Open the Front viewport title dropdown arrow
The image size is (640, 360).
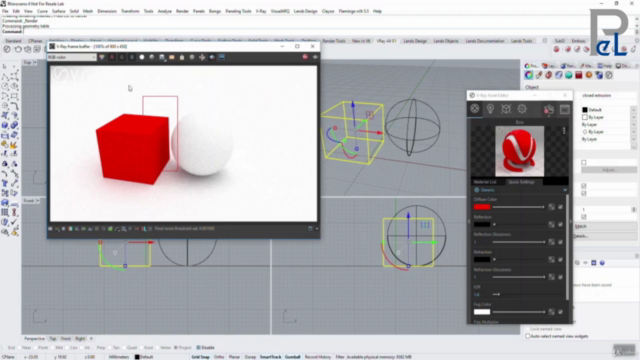pyautogui.click(x=38, y=201)
